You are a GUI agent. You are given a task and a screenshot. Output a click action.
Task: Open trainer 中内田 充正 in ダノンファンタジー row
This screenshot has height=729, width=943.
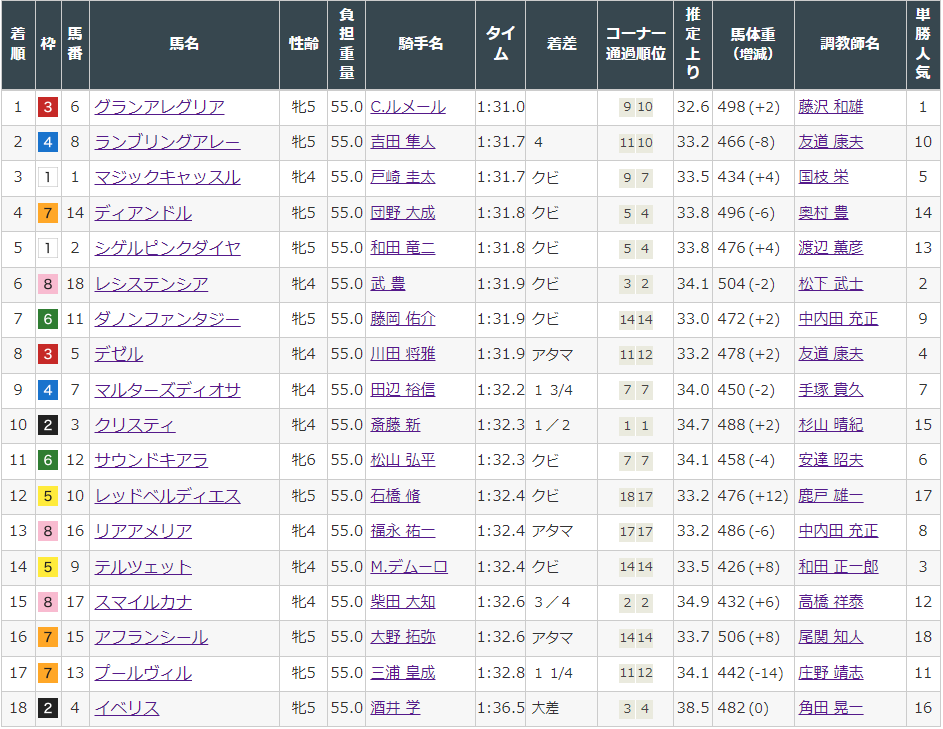pos(838,319)
